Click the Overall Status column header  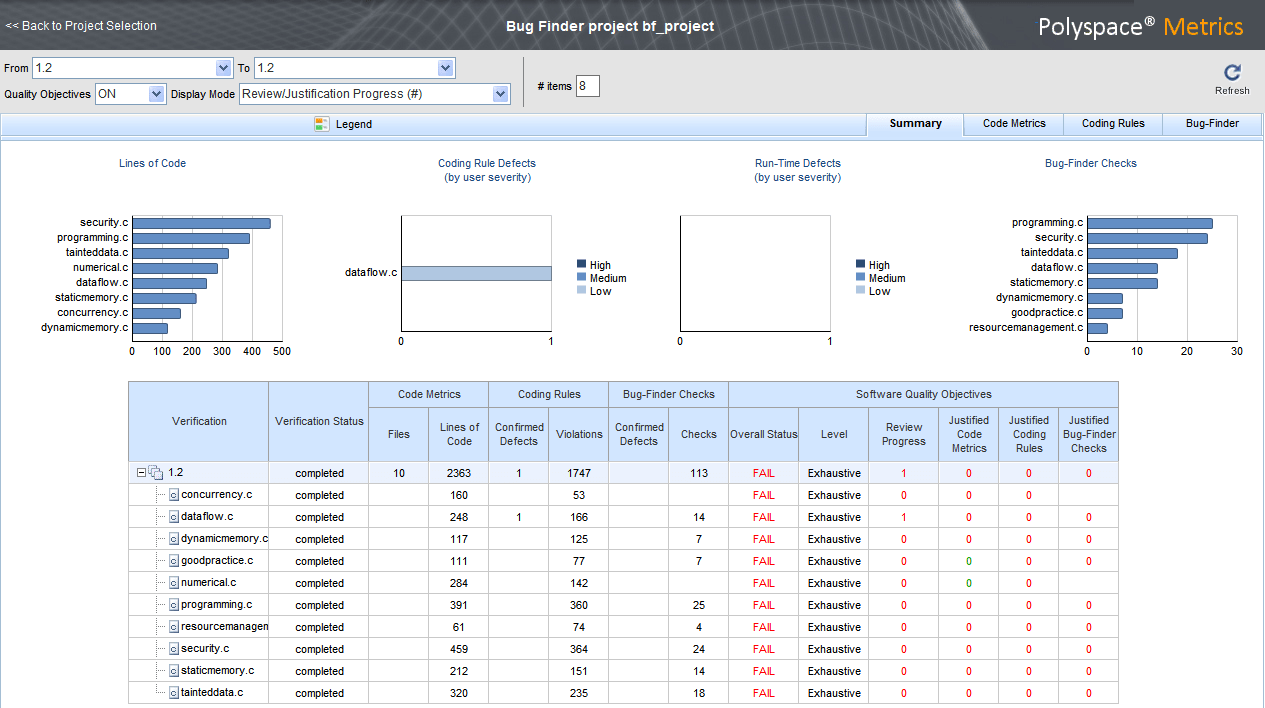pyautogui.click(x=764, y=434)
